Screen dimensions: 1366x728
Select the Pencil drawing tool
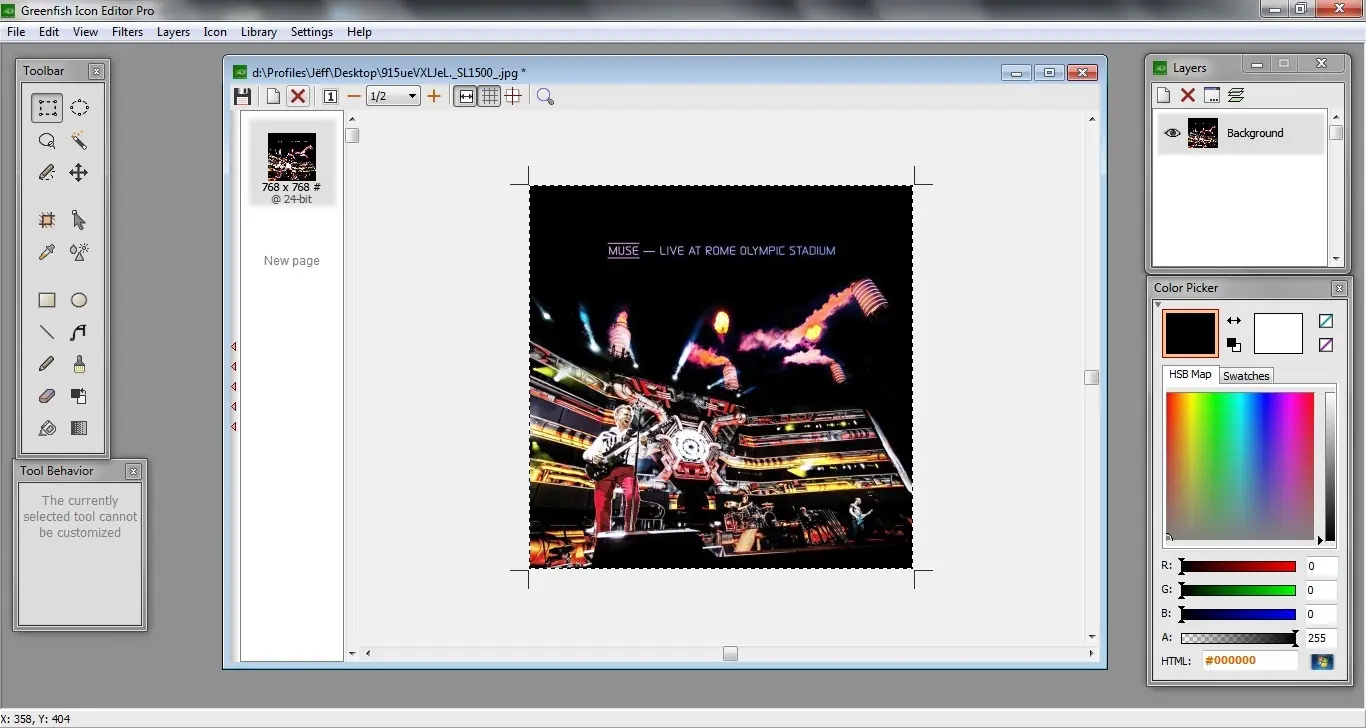[x=47, y=364]
